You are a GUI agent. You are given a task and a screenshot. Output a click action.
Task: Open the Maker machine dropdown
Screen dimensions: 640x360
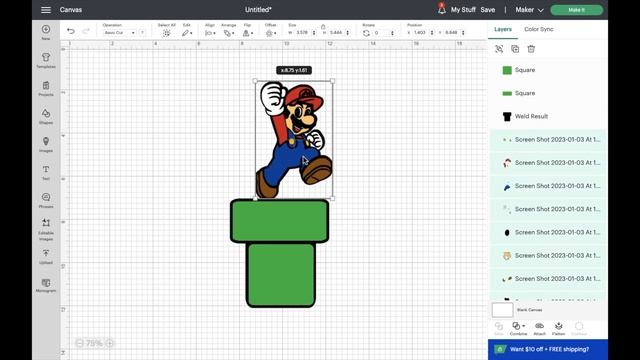point(529,10)
